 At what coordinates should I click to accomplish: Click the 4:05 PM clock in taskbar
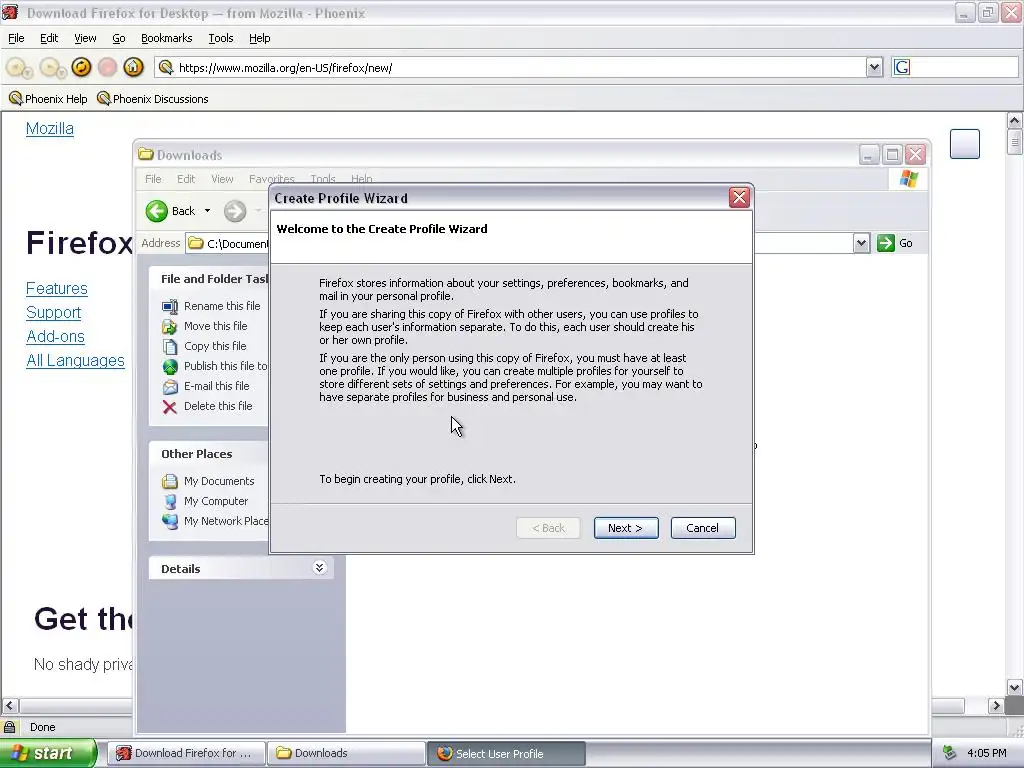(986, 753)
